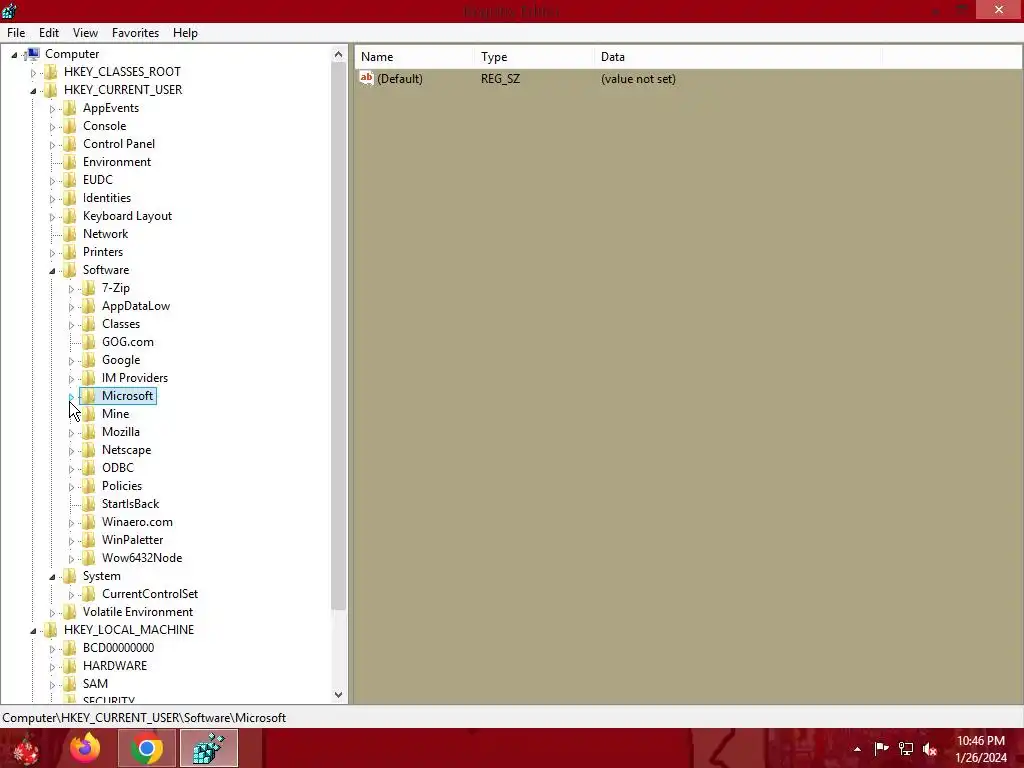This screenshot has width=1024, height=768.
Task: Click the Google folder icon
Action: tap(88, 360)
